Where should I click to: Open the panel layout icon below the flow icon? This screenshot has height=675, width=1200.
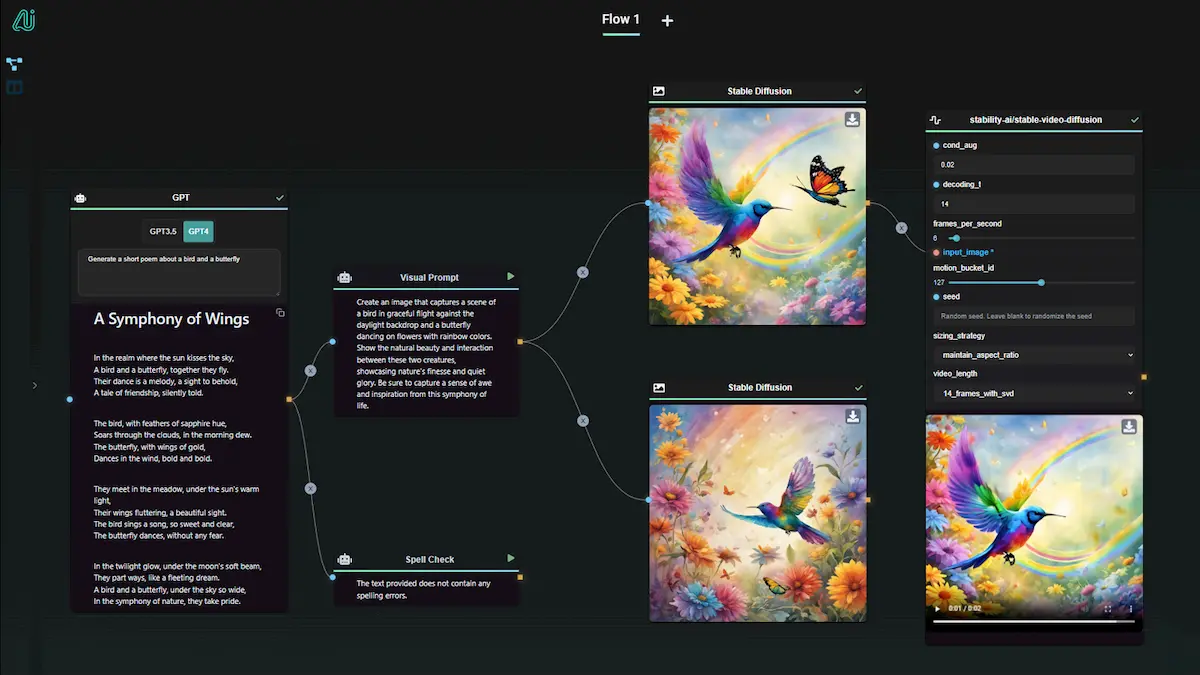14,87
